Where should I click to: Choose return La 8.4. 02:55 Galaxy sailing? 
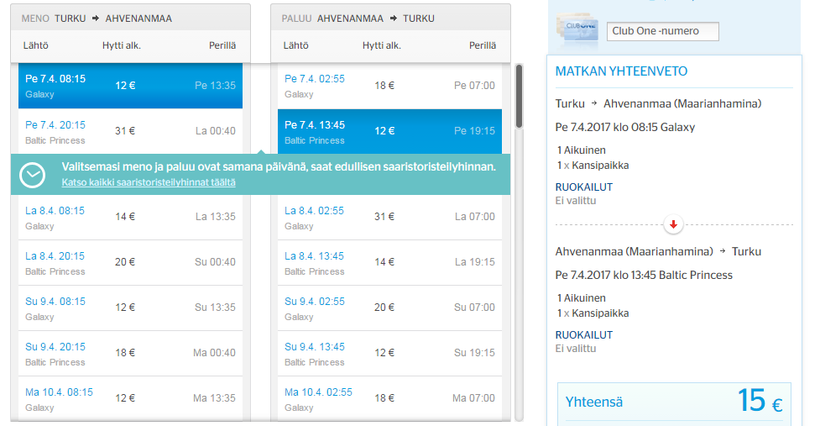coord(390,217)
